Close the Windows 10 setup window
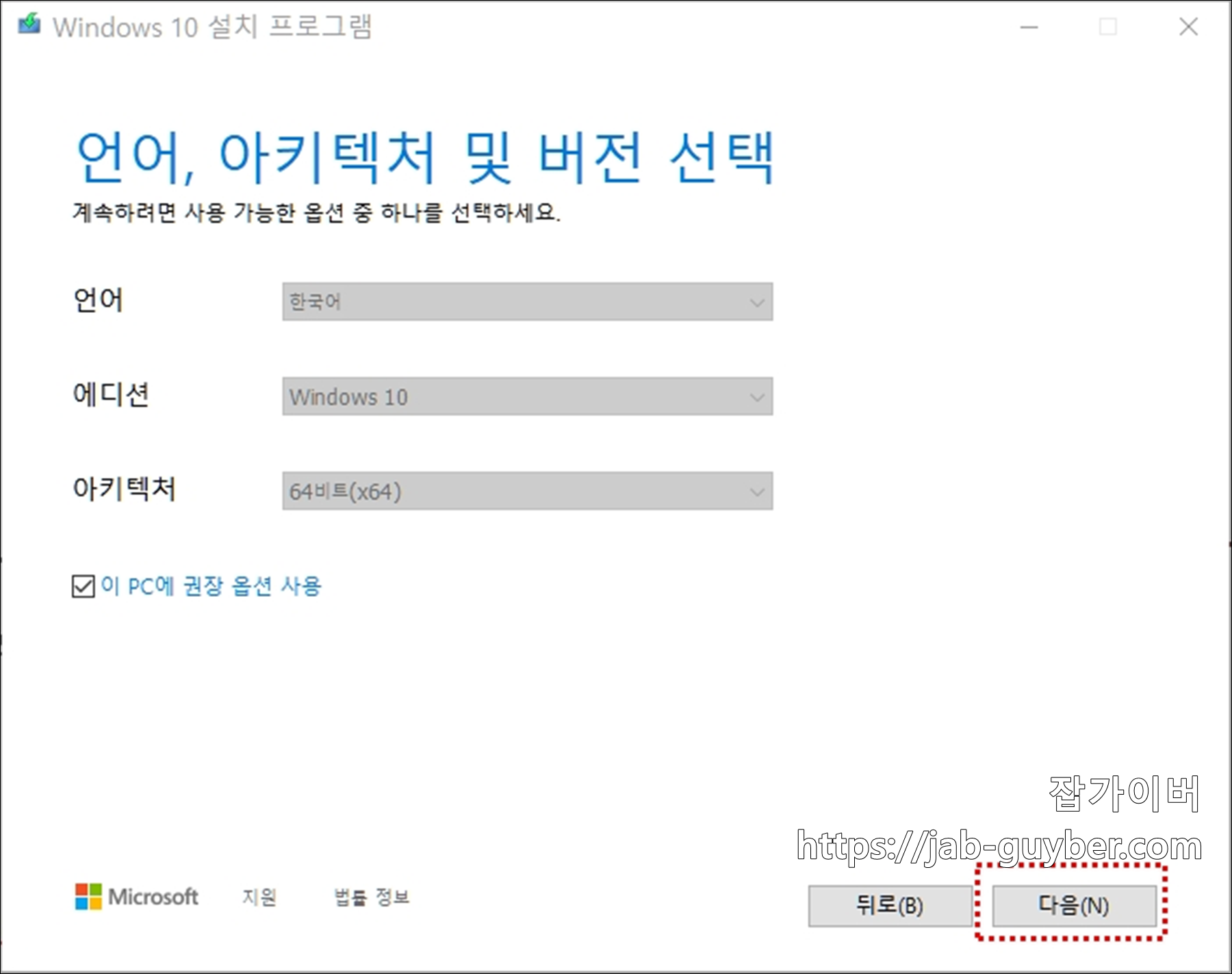The height and width of the screenshot is (974, 1232). 1188,27
